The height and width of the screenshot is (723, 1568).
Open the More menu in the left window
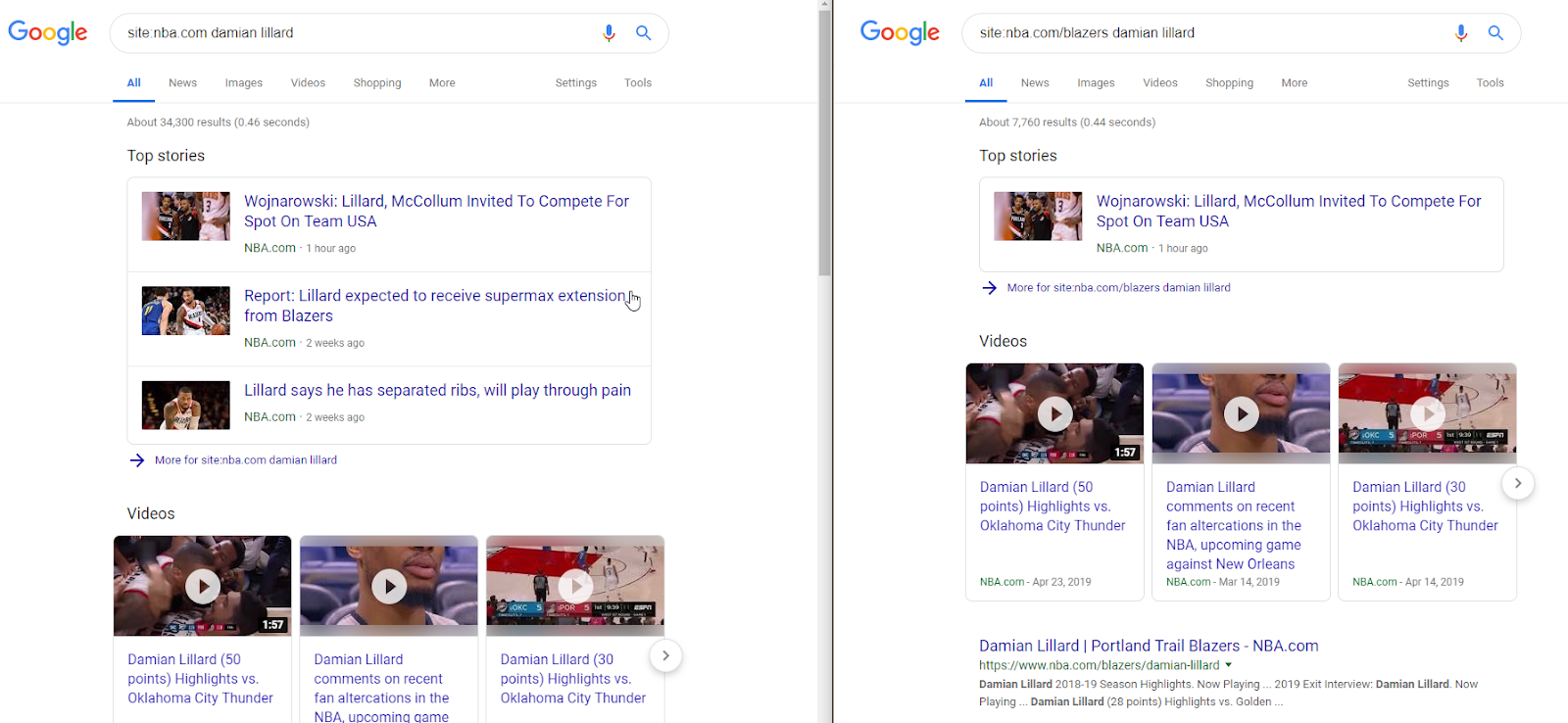[x=442, y=83]
